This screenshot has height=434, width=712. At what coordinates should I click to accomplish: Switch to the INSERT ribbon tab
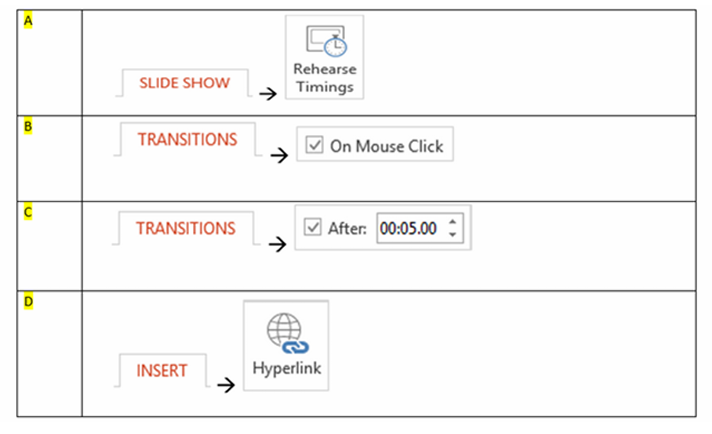[162, 370]
